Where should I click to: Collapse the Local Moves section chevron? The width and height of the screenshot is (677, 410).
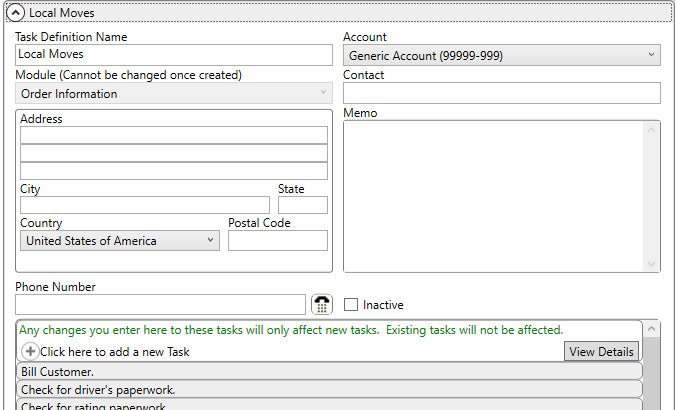click(x=16, y=13)
